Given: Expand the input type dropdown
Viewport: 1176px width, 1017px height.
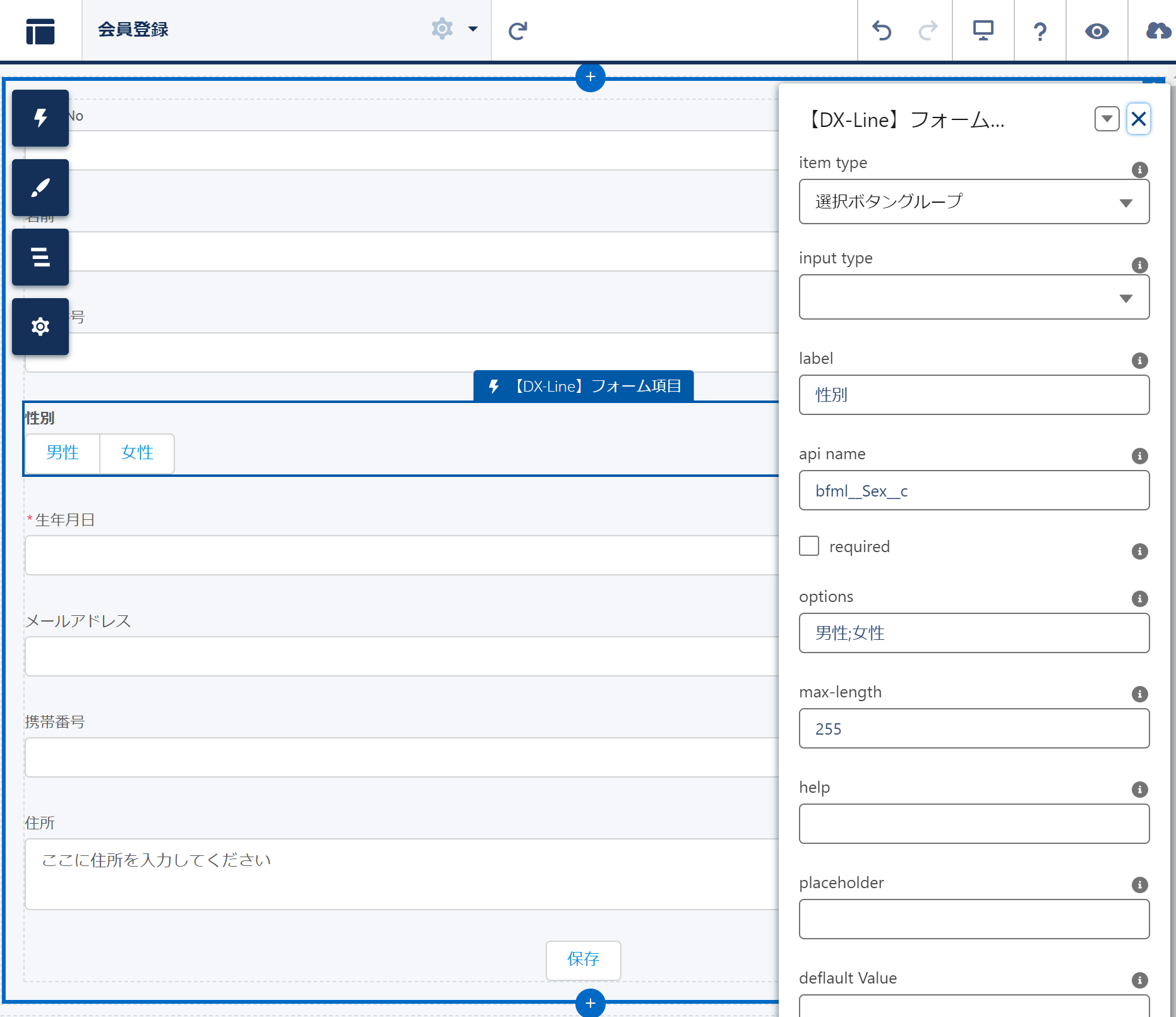Looking at the screenshot, I should [973, 298].
